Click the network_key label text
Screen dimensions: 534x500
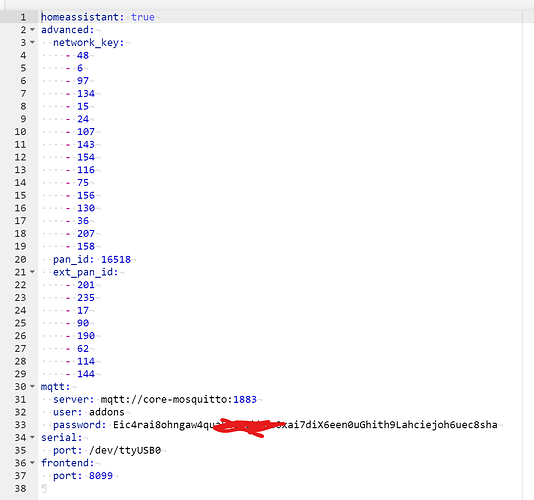[x=88, y=43]
